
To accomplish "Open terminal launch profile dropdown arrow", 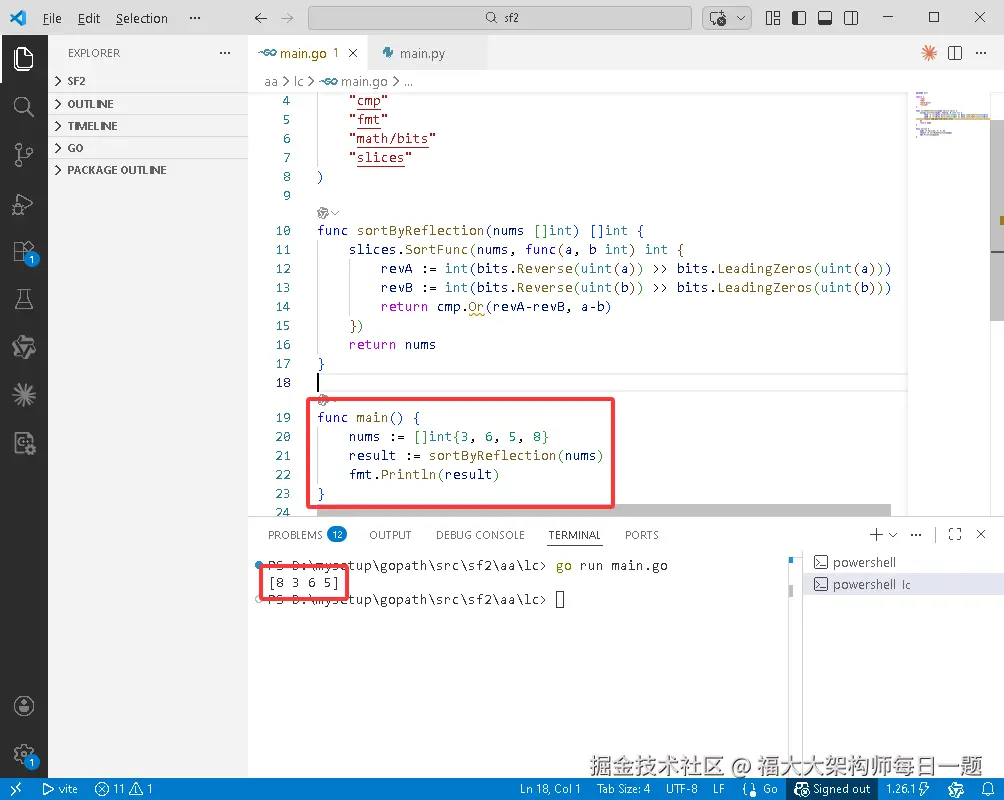I will pos(893,534).
